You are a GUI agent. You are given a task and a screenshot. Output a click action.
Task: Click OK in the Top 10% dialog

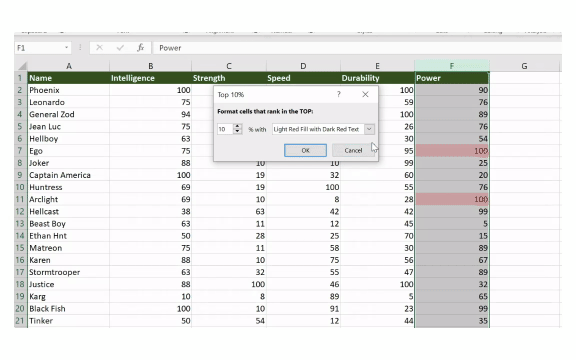(305, 150)
